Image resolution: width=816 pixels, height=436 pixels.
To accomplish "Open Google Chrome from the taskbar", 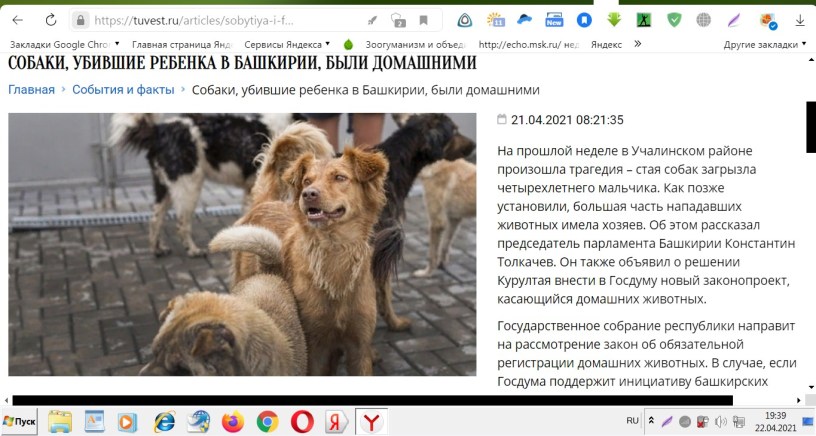I will click(x=267, y=422).
